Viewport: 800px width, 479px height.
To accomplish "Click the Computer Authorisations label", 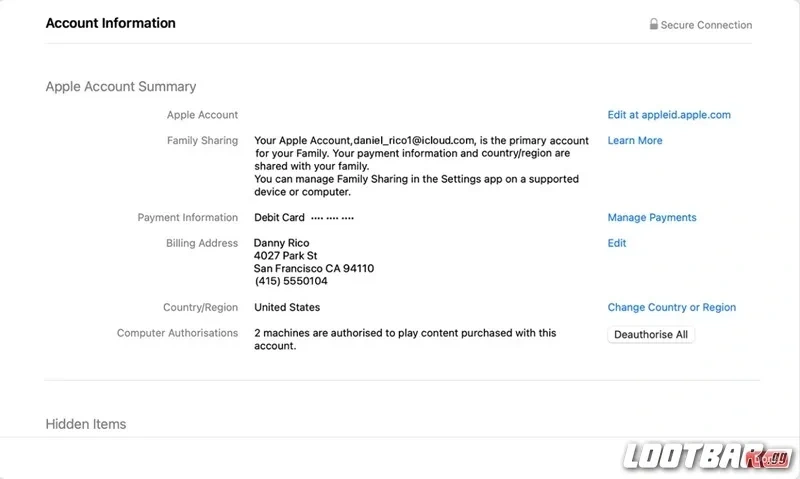I will [177, 333].
